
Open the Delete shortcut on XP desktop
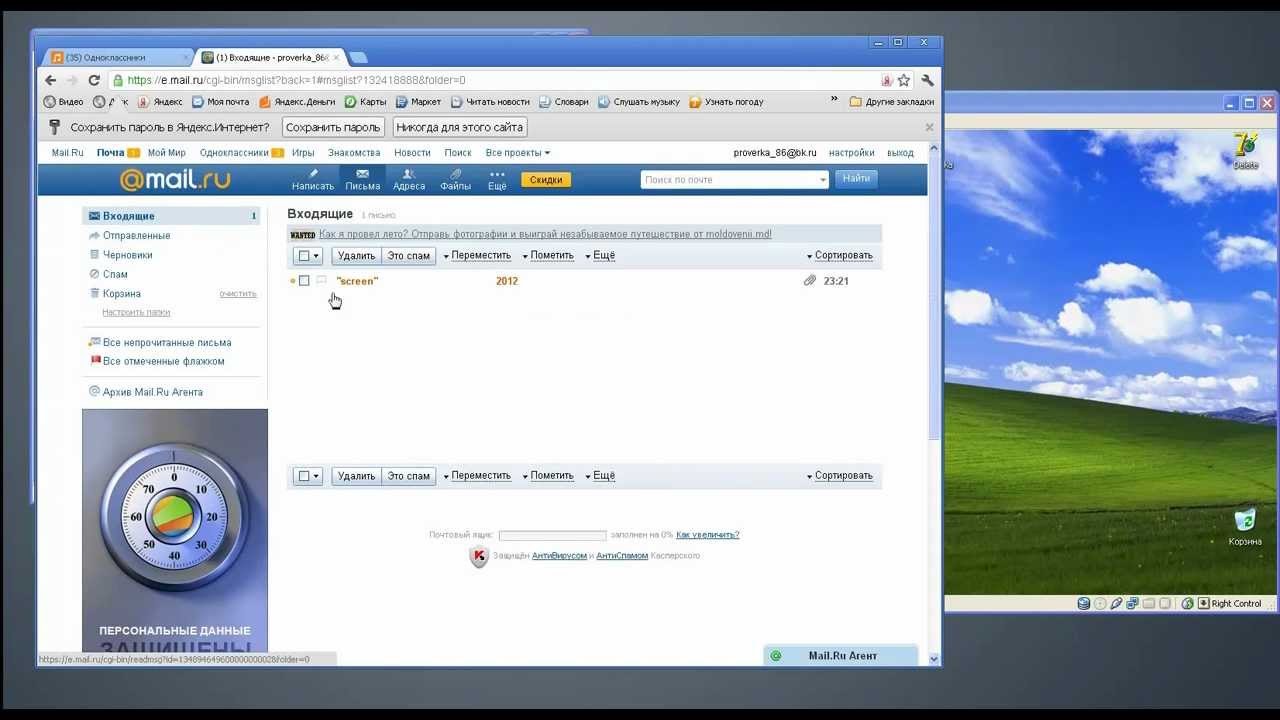[x=1245, y=150]
